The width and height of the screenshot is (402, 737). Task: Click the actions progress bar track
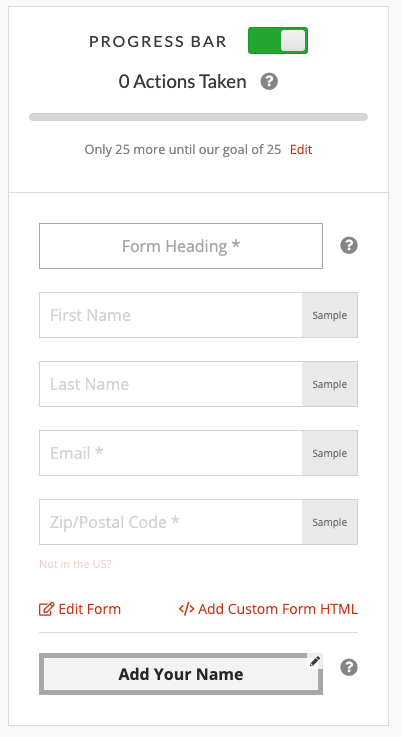[x=198, y=117]
